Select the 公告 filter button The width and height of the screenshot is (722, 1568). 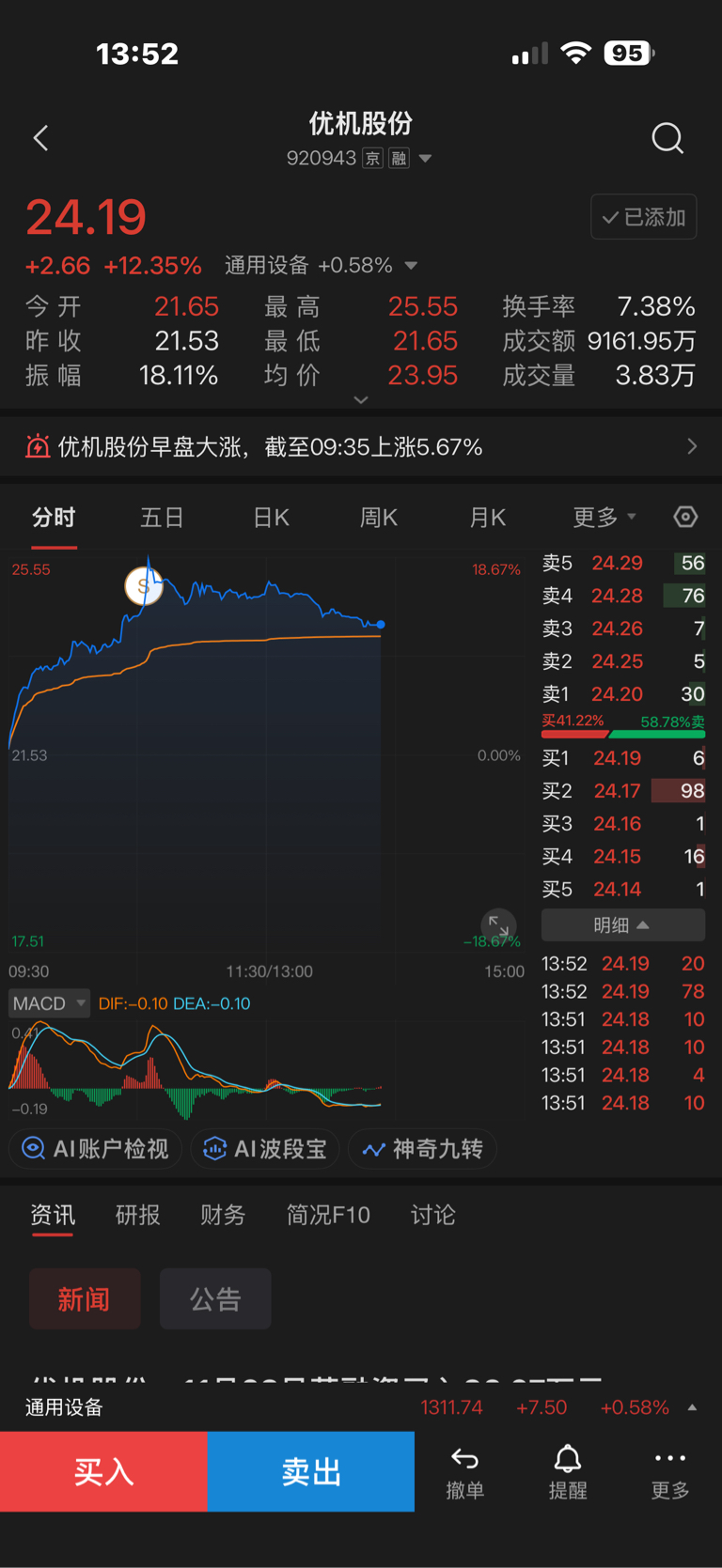coord(215,1298)
